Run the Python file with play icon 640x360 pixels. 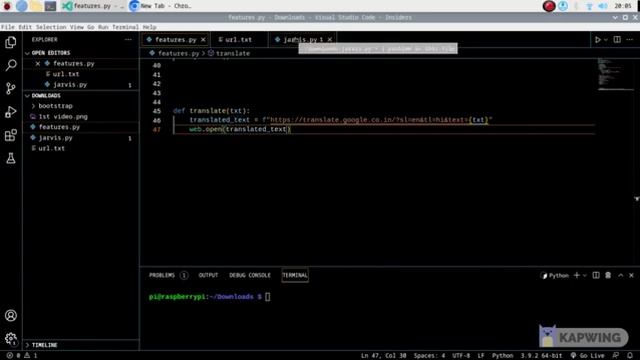(598, 40)
